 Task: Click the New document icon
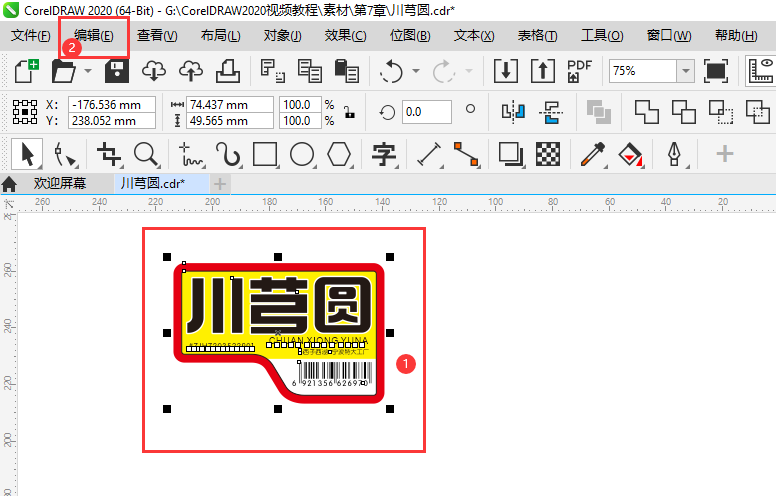tap(26, 71)
